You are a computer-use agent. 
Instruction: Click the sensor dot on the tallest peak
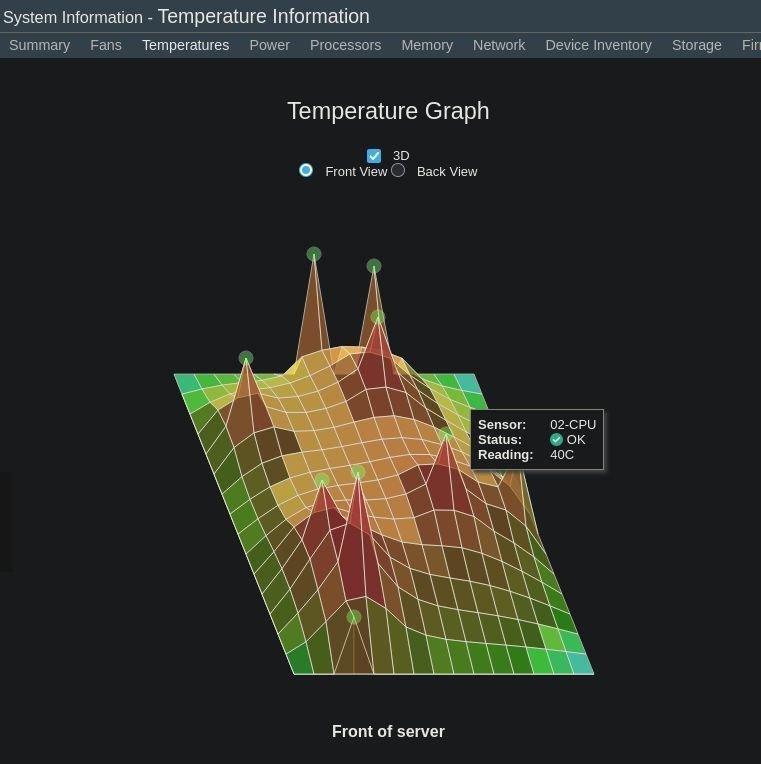(x=314, y=254)
